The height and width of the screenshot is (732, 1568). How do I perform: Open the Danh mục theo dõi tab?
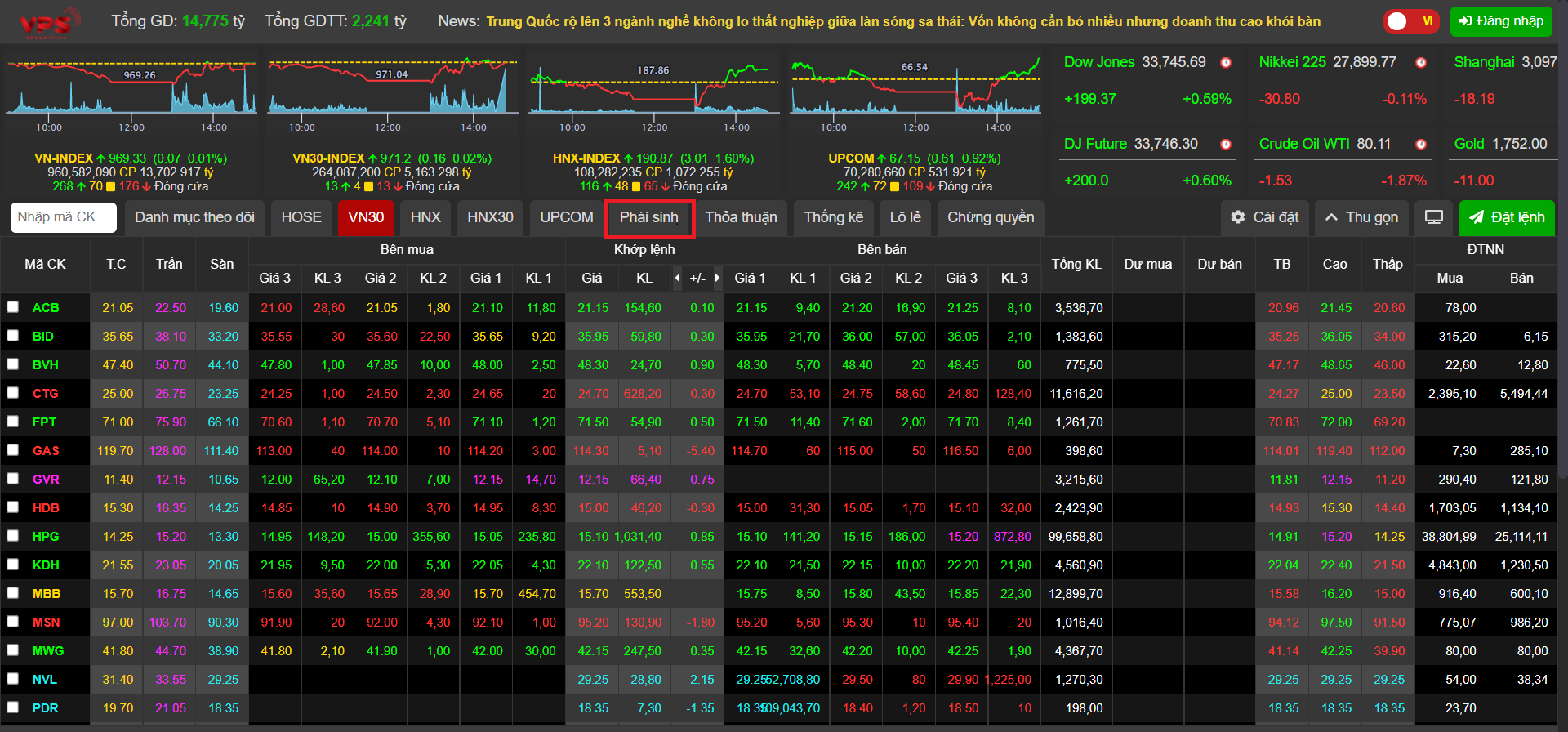[x=194, y=217]
